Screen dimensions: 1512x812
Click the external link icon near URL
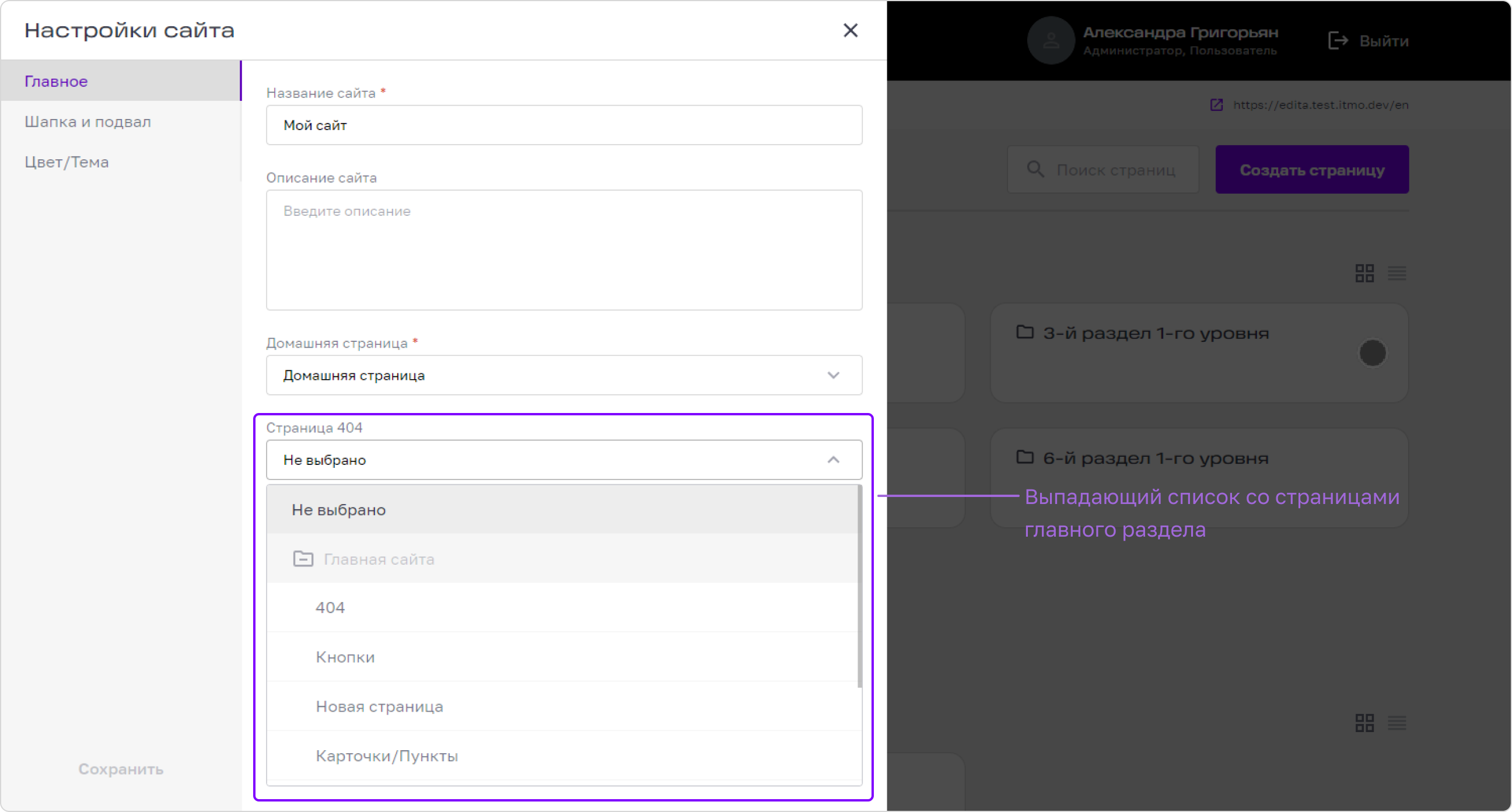click(1217, 104)
